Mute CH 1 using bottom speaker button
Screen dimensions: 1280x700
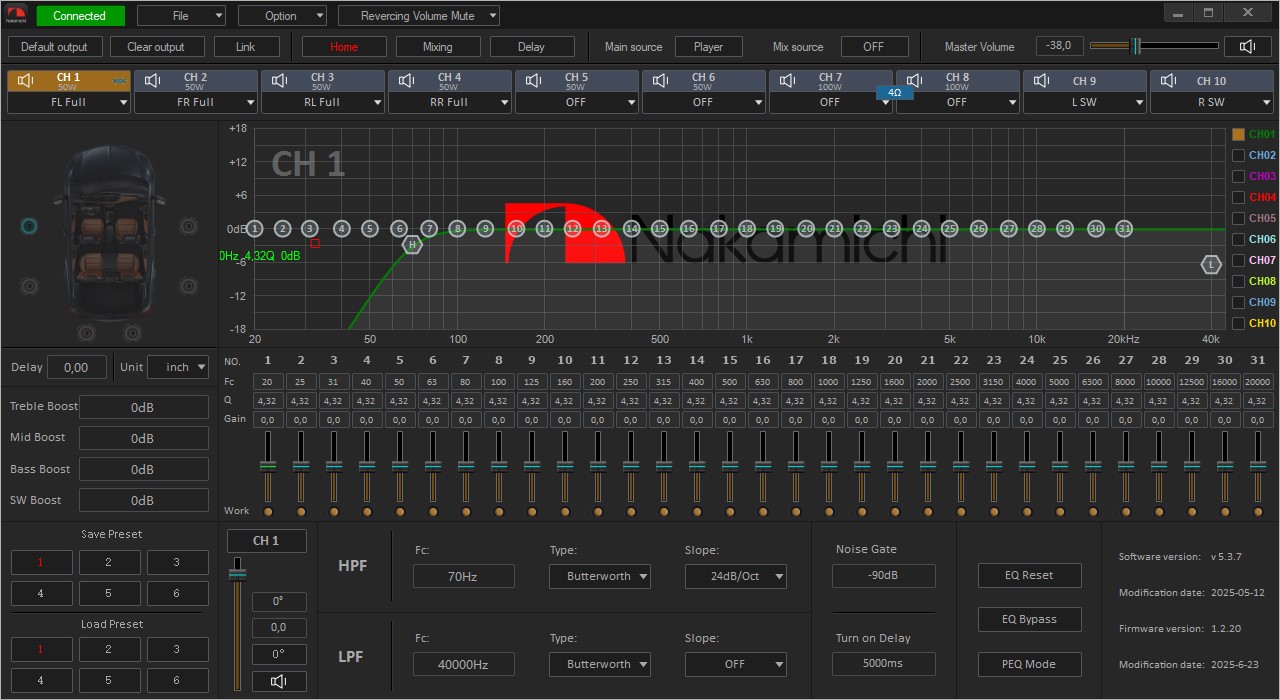pos(279,681)
